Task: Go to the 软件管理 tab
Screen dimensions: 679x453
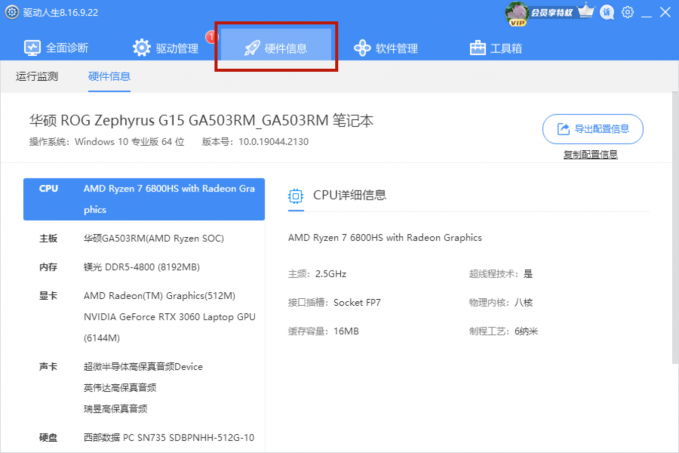Action: 386,48
